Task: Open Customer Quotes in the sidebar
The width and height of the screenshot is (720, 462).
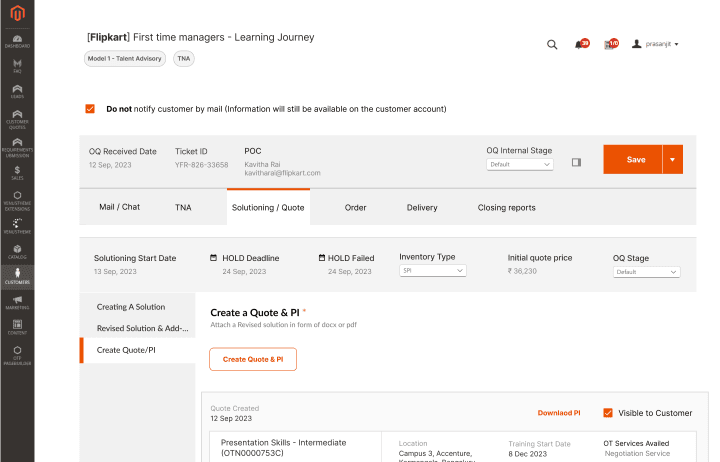Action: click(x=17, y=119)
